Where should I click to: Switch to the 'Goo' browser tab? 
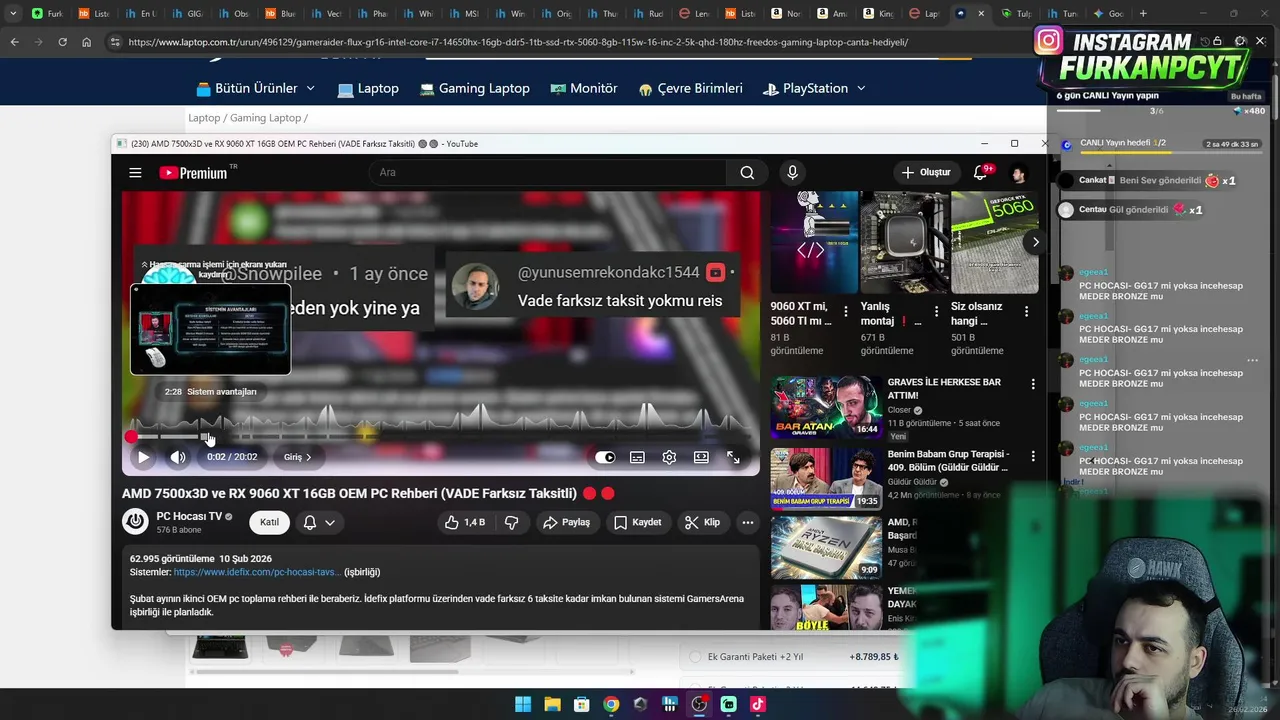[1109, 14]
